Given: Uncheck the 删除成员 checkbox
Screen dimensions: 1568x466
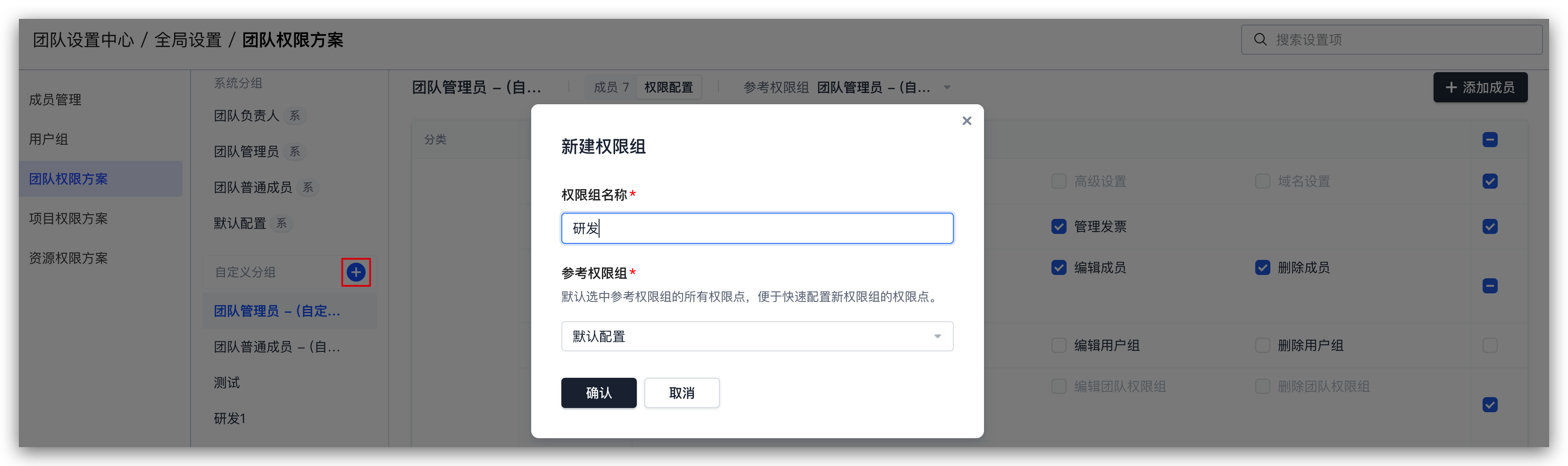Looking at the screenshot, I should pyautogui.click(x=1262, y=268).
